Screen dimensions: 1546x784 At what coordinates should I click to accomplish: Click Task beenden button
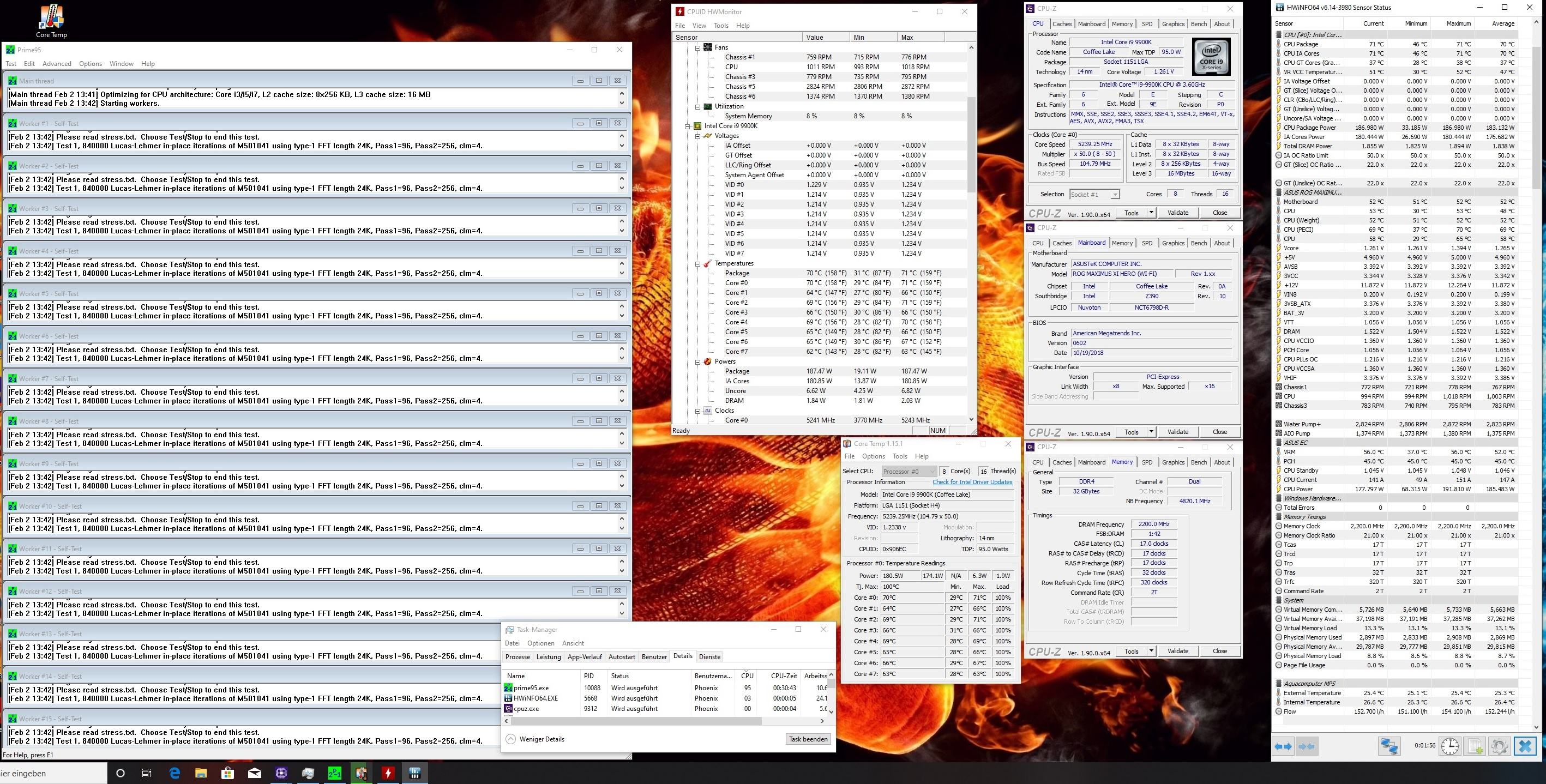(x=808, y=739)
